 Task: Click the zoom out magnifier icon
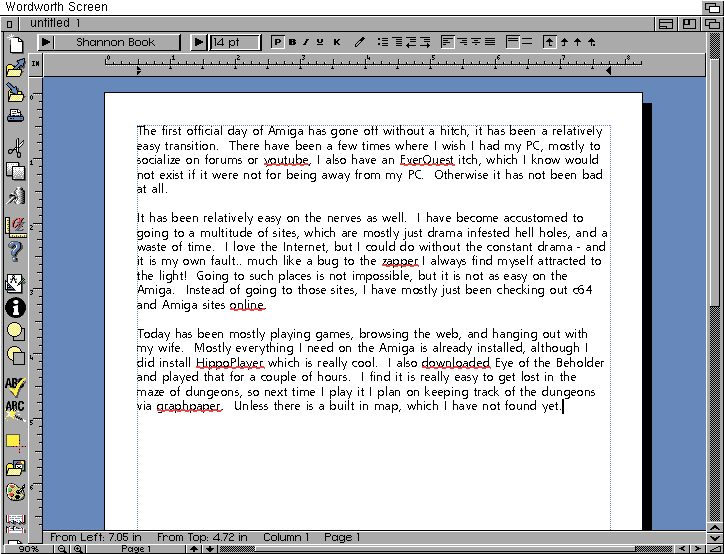(x=62, y=549)
